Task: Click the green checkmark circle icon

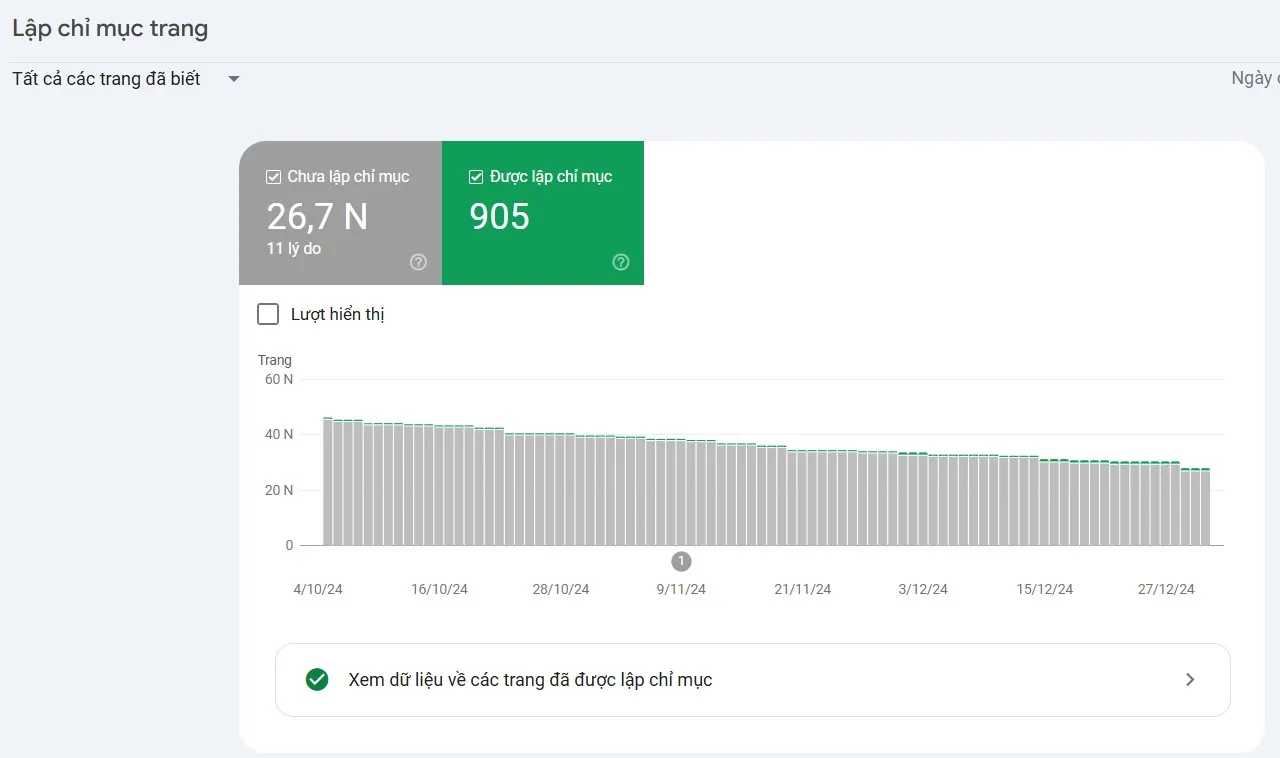Action: click(x=317, y=679)
